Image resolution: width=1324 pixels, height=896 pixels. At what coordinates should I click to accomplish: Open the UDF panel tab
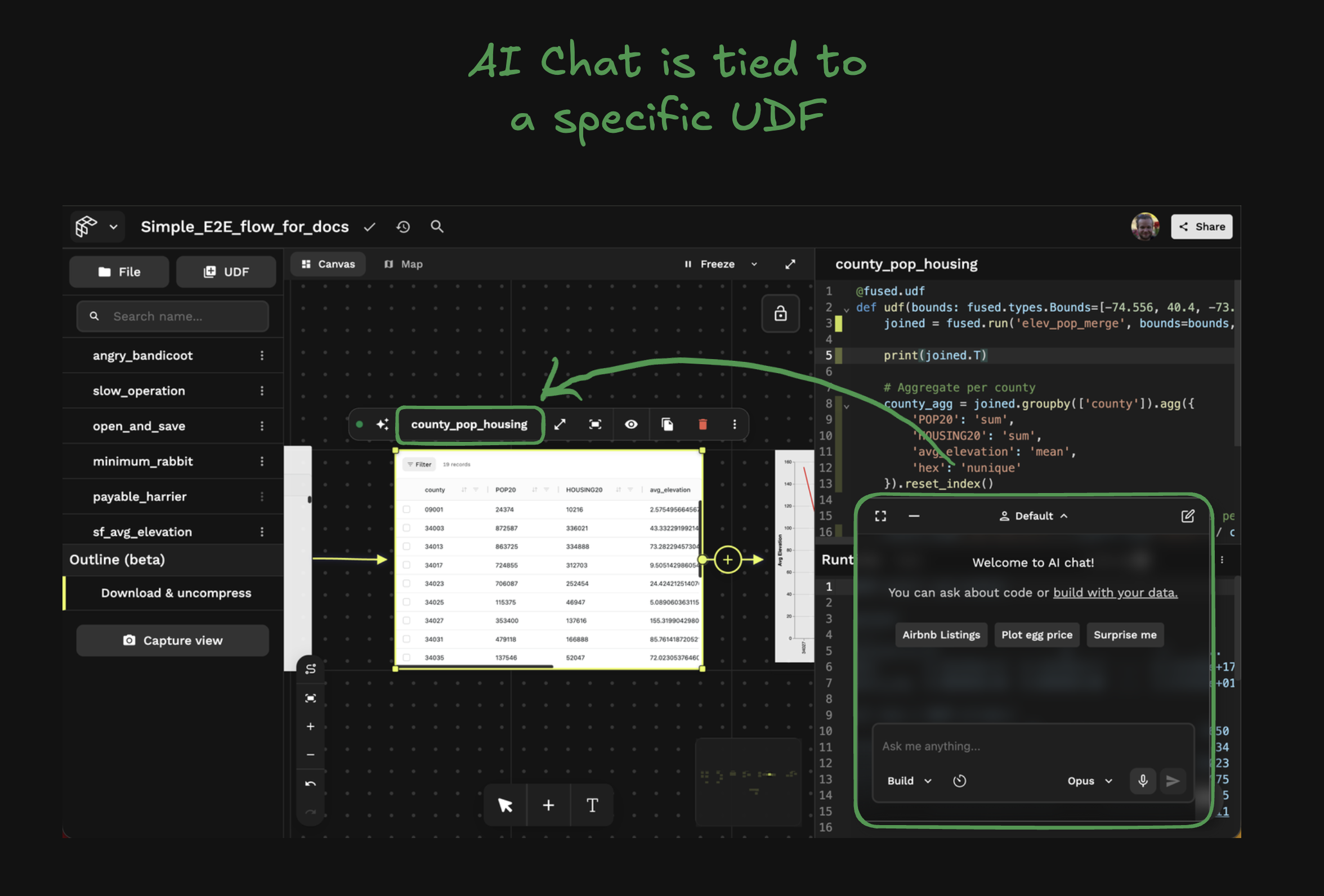pos(226,272)
